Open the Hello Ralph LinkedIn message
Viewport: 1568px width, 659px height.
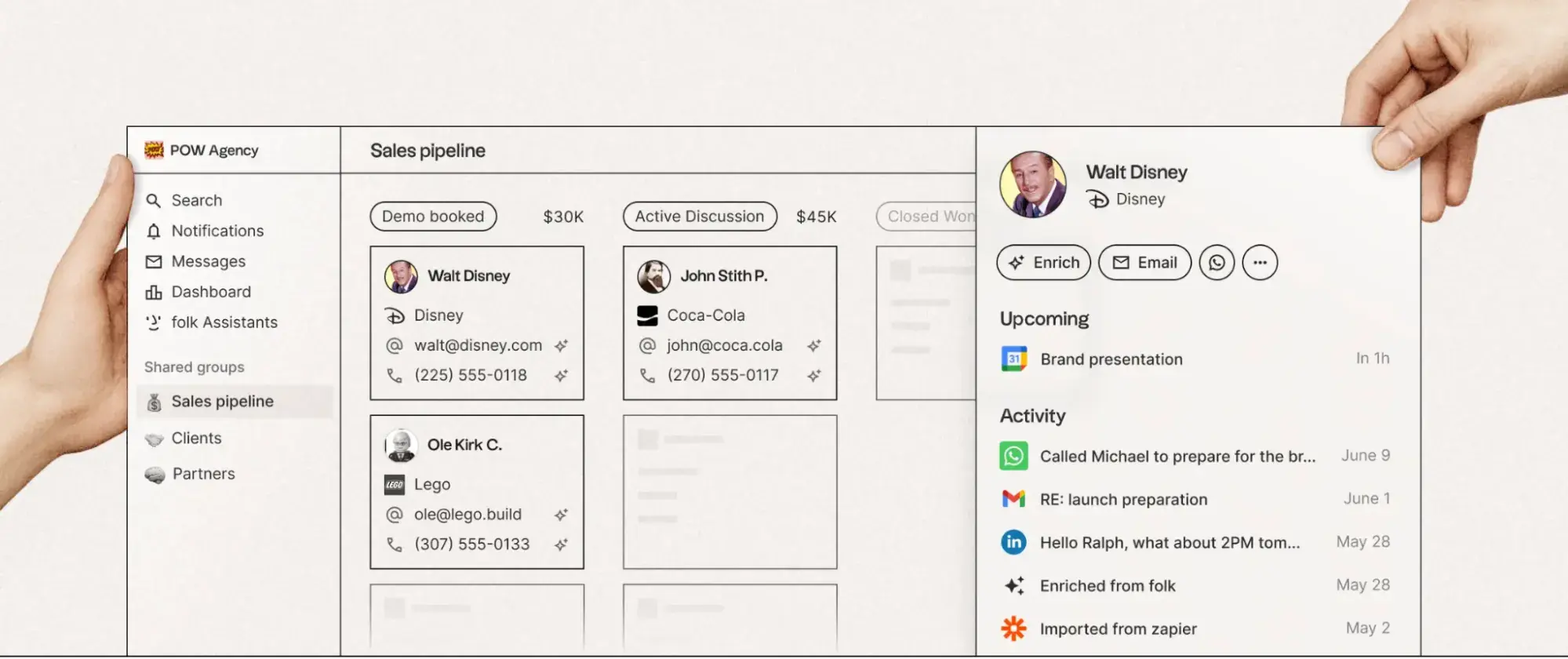coord(1195,543)
